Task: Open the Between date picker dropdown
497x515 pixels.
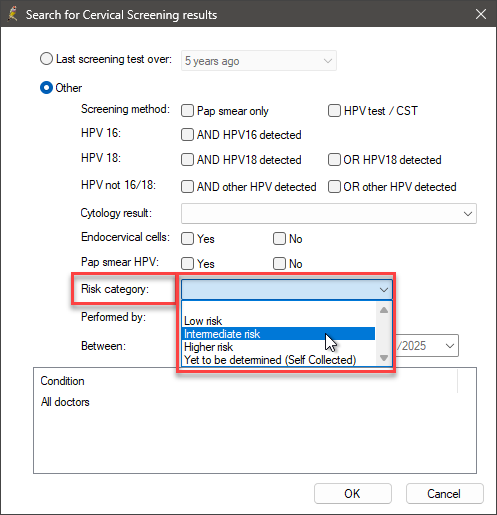Action: click(450, 346)
